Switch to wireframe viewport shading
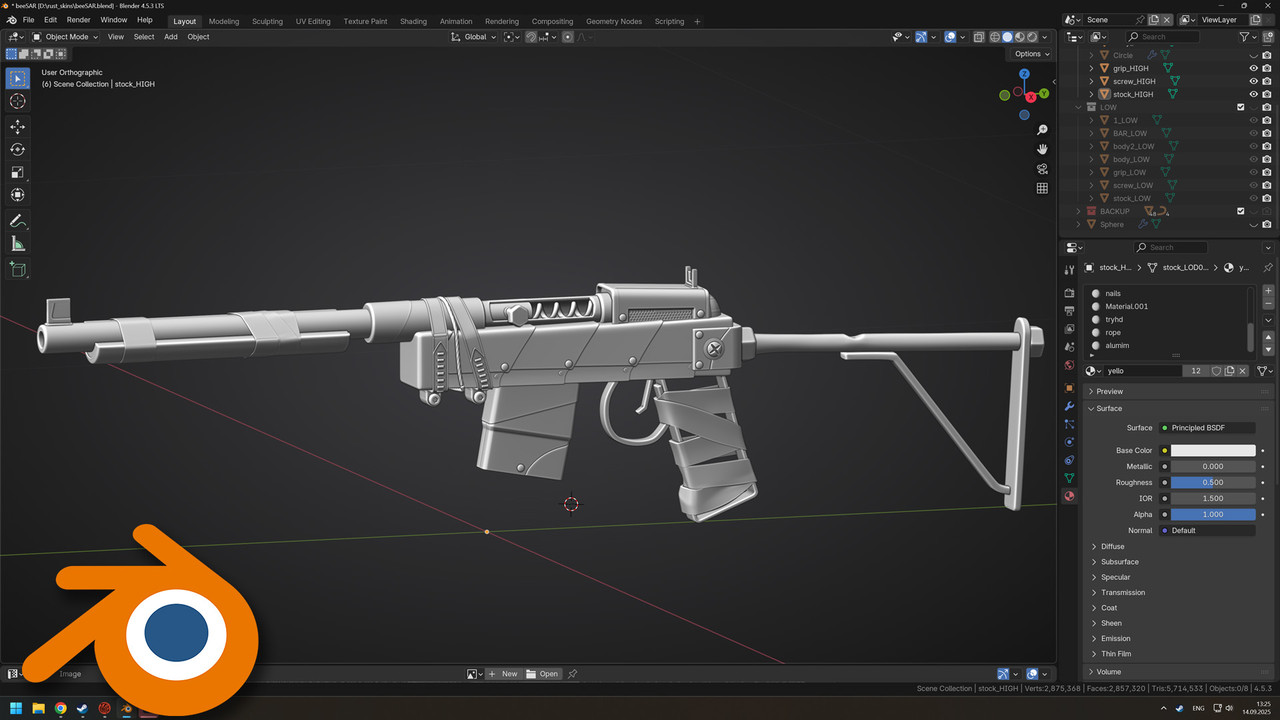Screen dimensions: 1280x720 (x=994, y=37)
